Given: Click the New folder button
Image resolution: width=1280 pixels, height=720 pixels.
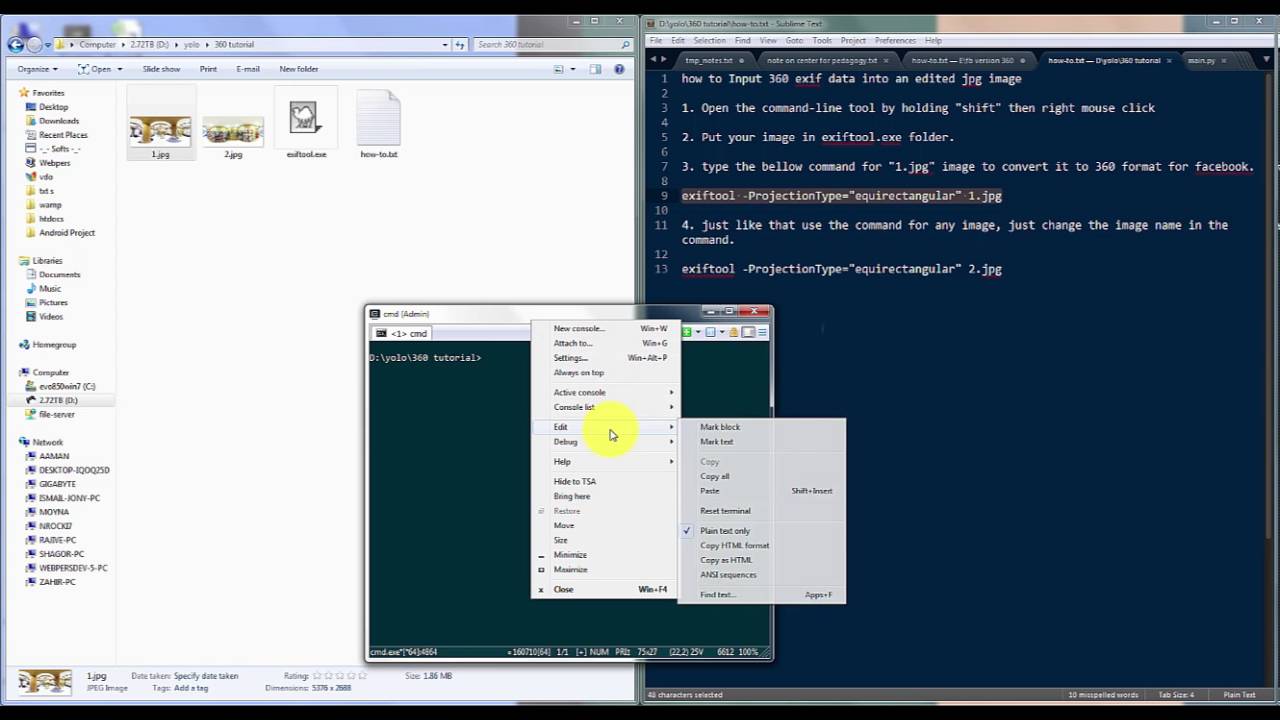Looking at the screenshot, I should click(x=298, y=69).
